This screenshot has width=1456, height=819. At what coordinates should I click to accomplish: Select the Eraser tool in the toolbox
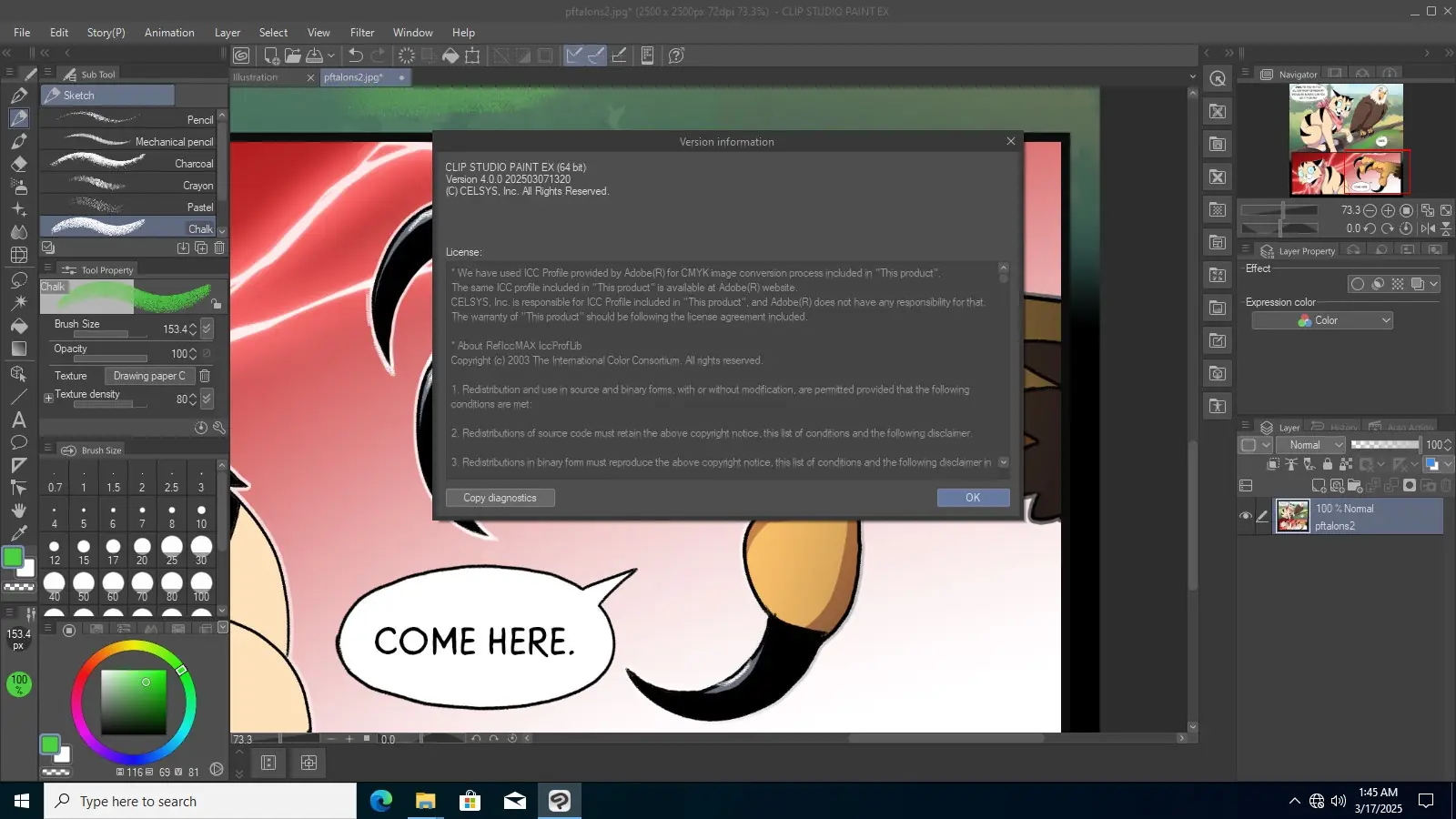(19, 164)
